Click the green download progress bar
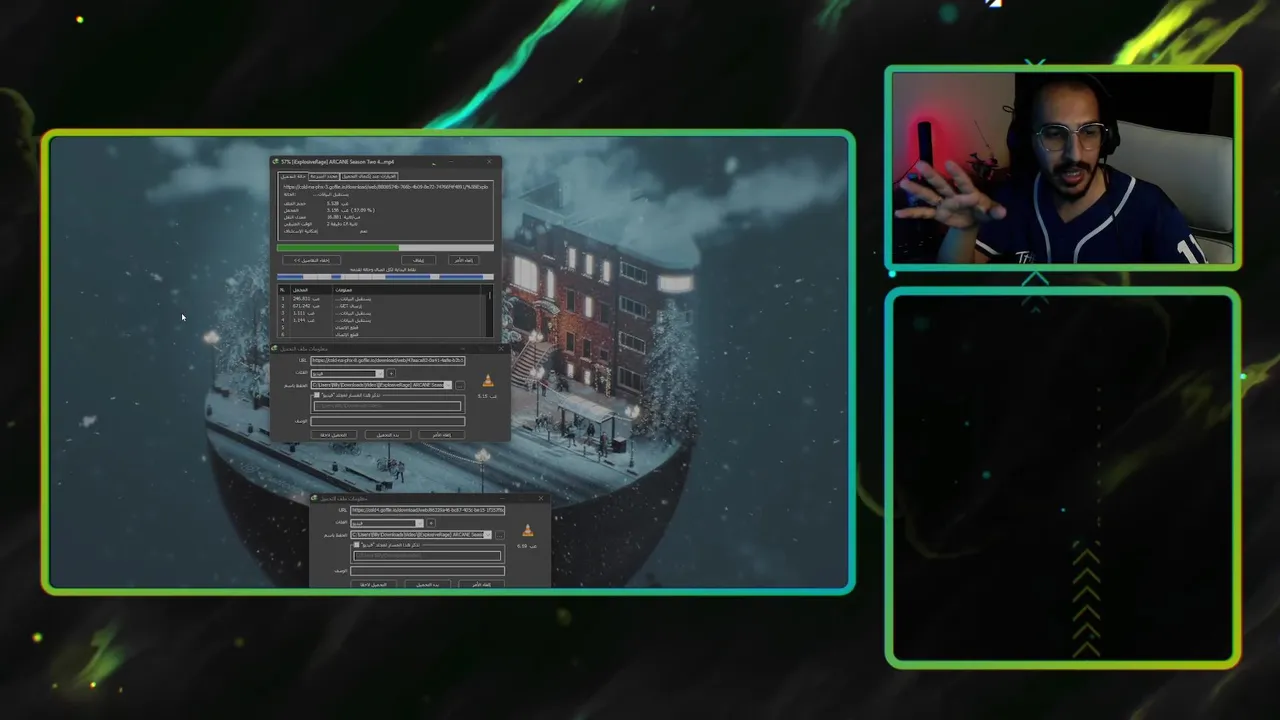1280x720 pixels. 385,248
